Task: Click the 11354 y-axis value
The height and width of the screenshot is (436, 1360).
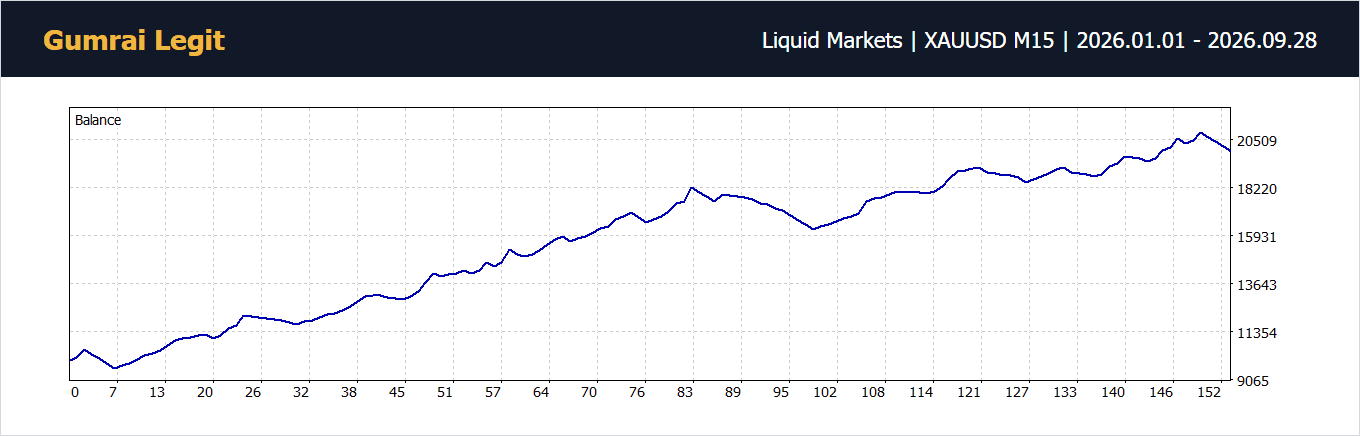Action: point(1258,333)
